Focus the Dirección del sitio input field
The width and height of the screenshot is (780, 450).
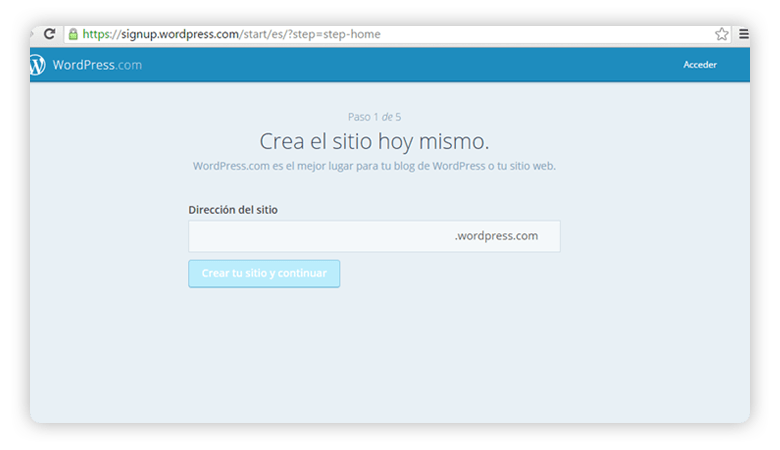click(374, 236)
